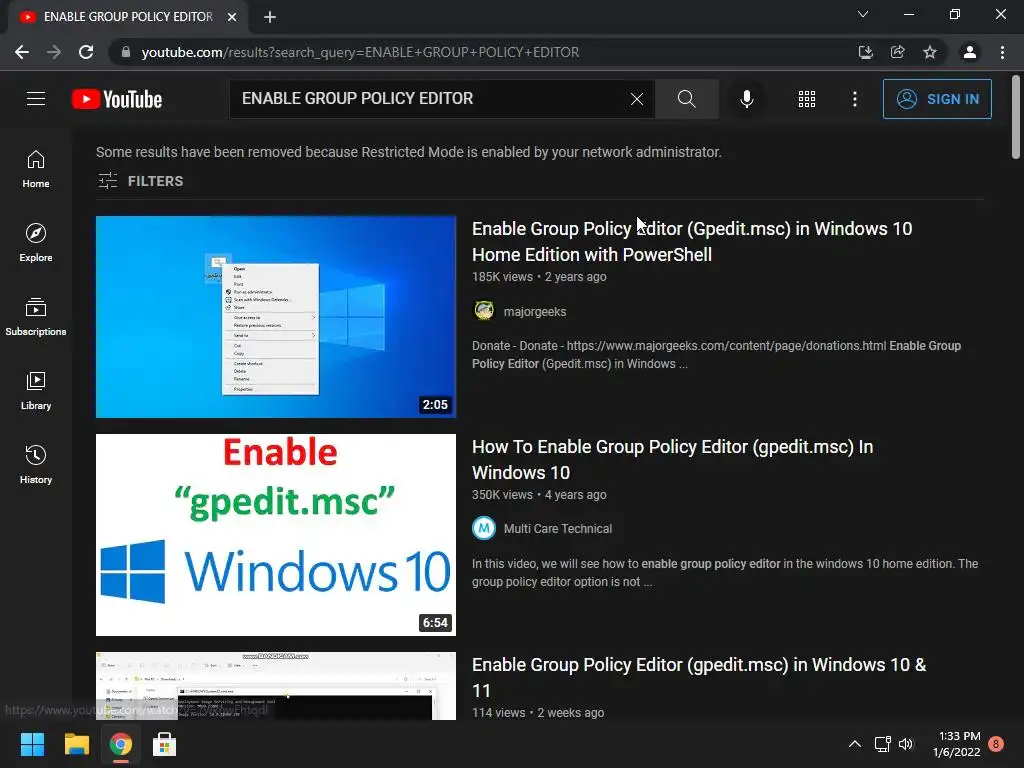Open title 'Enable Group Policy Editor in Windows 10 & 11'
The image size is (1024, 768).
pos(699,677)
